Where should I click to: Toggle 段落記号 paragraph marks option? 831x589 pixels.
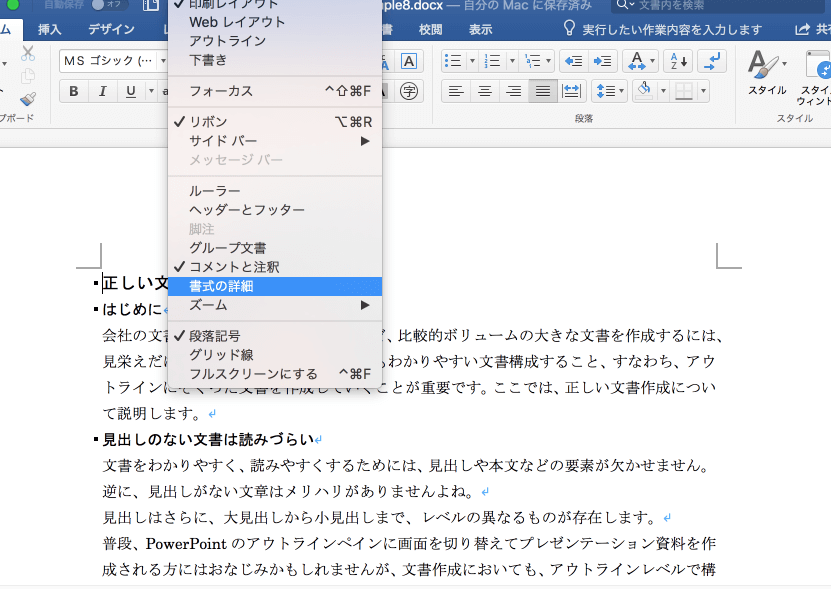coord(275,336)
